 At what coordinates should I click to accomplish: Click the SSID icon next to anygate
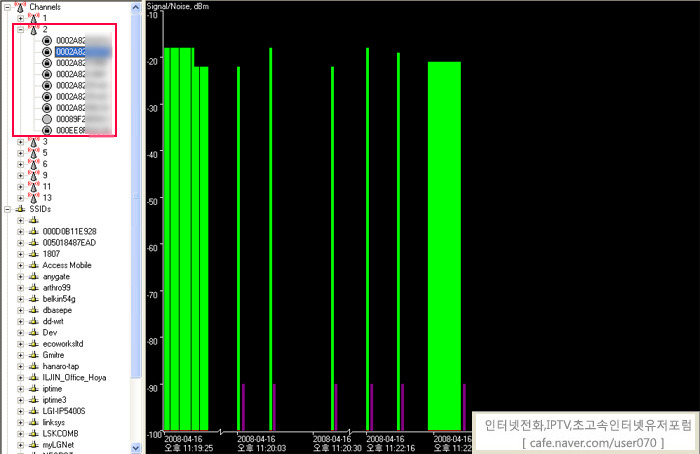[x=33, y=276]
